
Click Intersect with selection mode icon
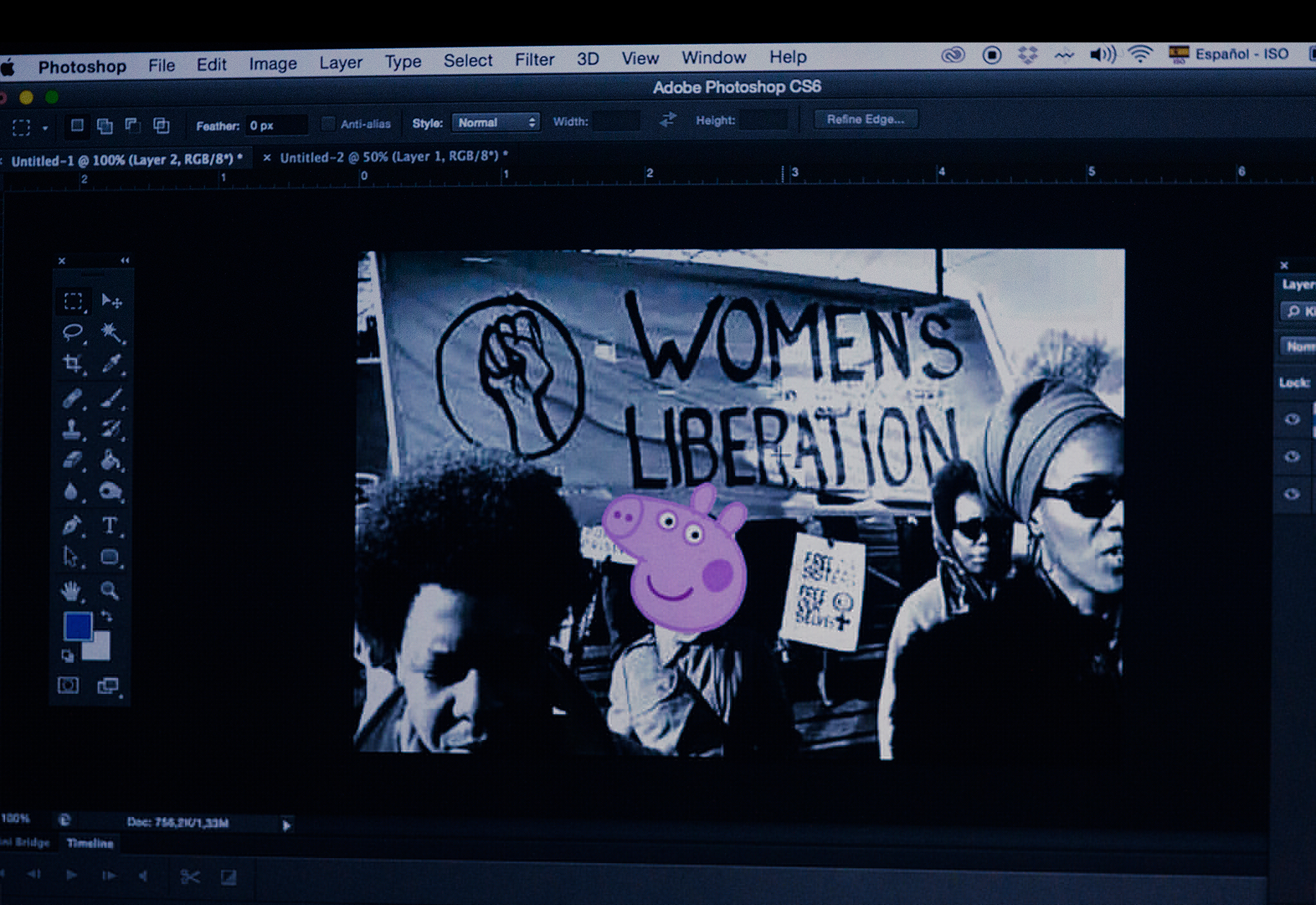(x=161, y=125)
